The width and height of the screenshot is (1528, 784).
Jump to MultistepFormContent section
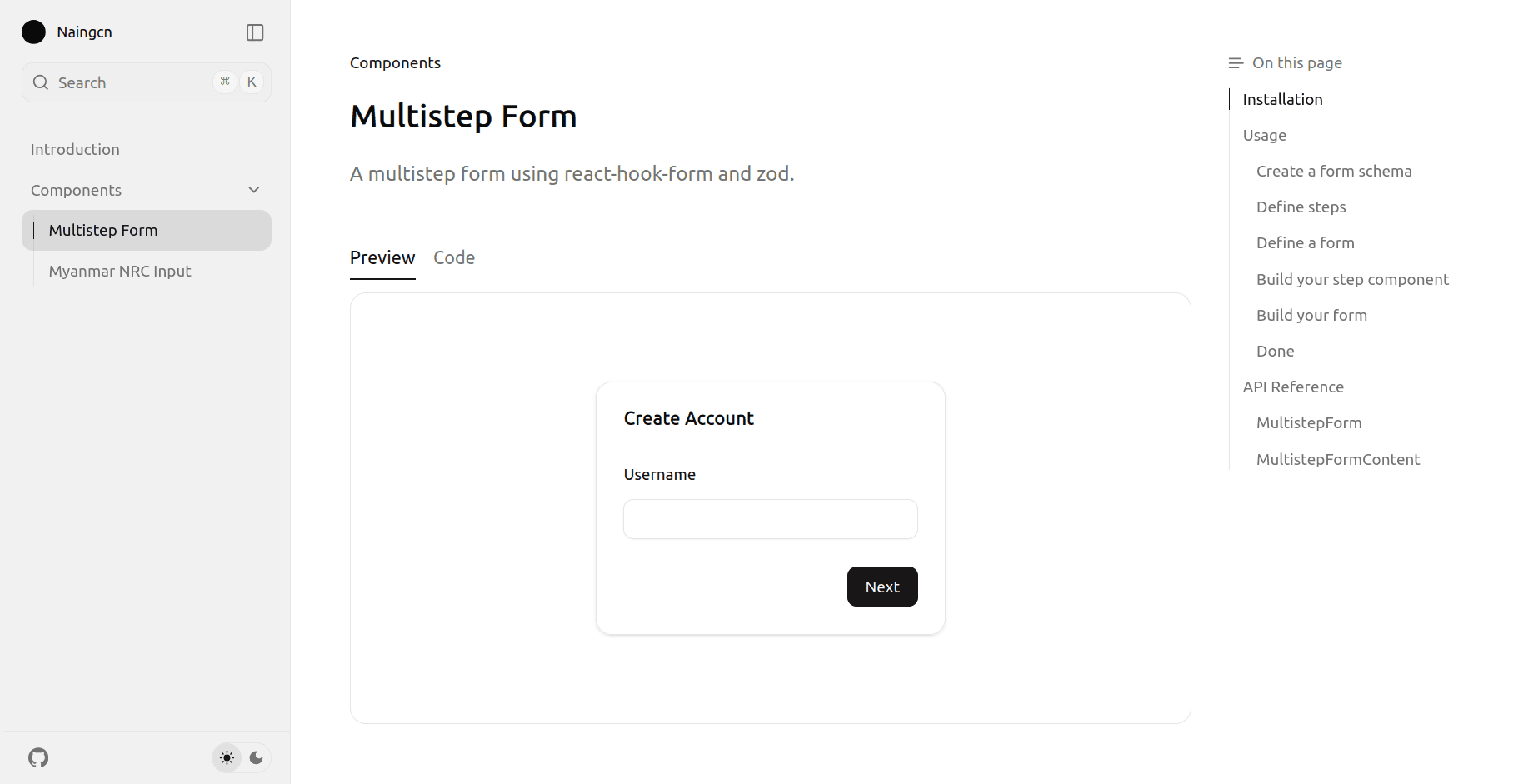(1337, 460)
